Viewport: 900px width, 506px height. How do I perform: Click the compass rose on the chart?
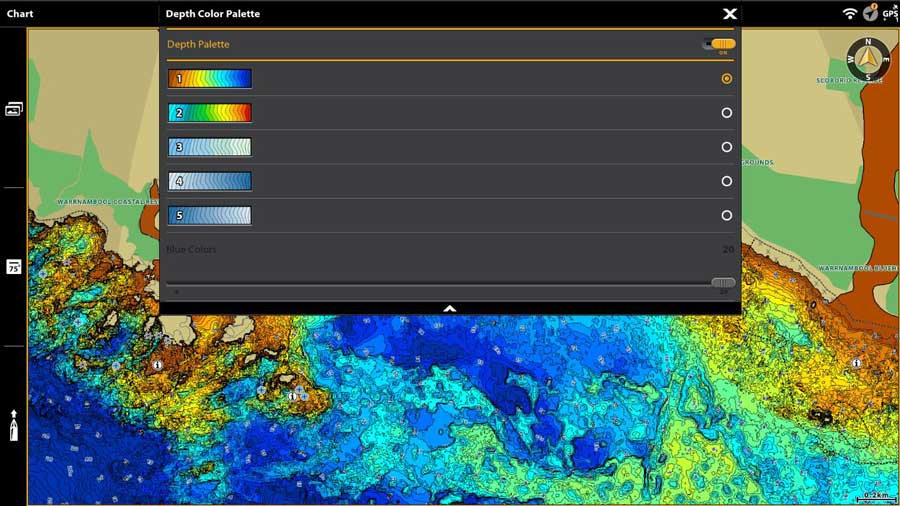pos(868,60)
